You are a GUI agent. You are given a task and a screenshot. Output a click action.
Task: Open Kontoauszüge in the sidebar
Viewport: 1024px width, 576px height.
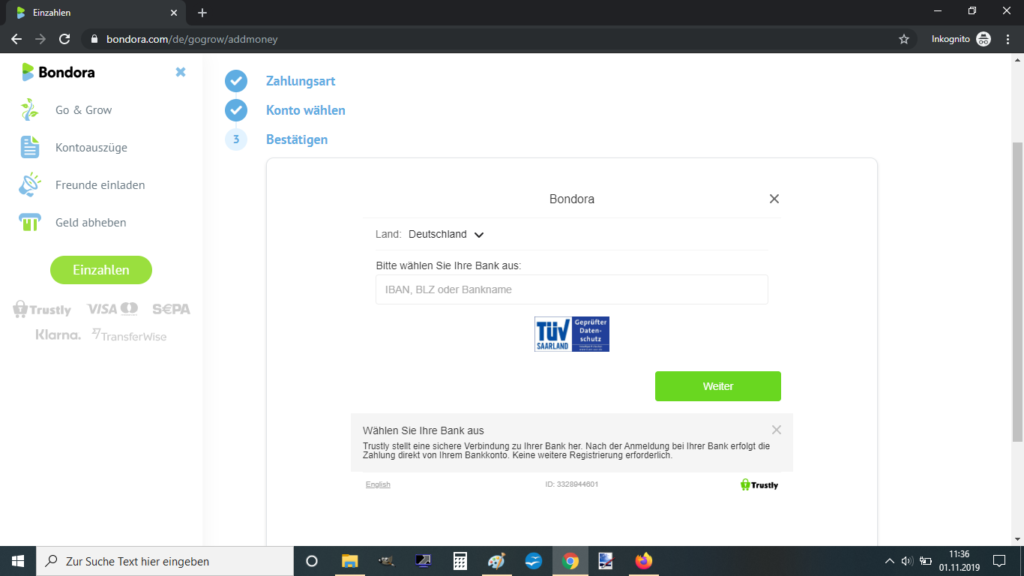coord(91,148)
